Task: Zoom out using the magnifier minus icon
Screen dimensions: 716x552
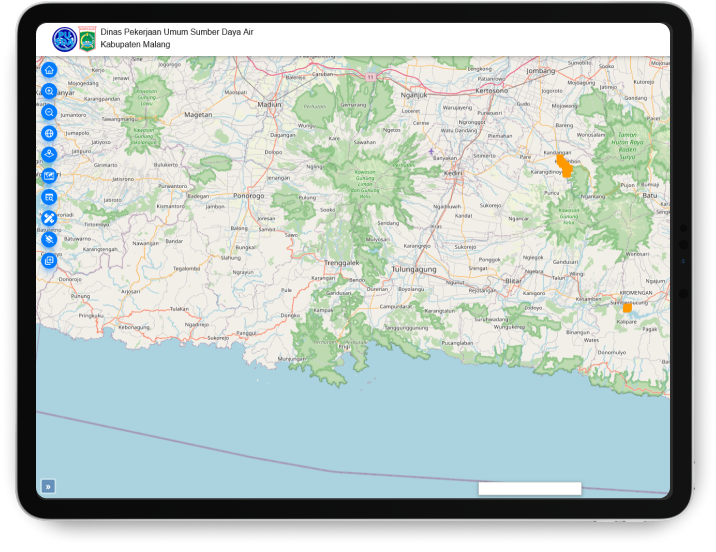Action: click(49, 112)
